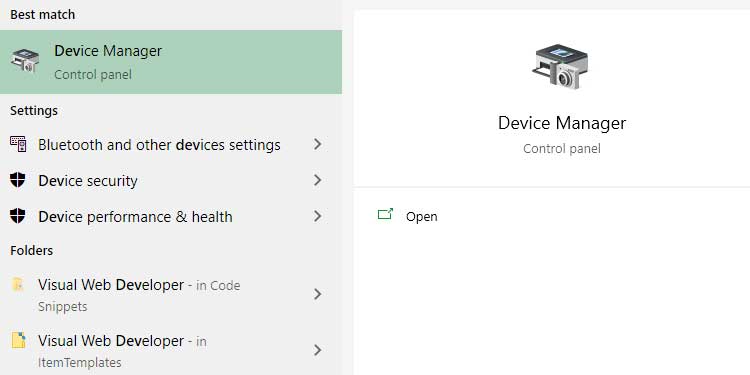Image resolution: width=750 pixels, height=375 pixels.
Task: Expand Device performance & health chevron
Action: [x=318, y=216]
